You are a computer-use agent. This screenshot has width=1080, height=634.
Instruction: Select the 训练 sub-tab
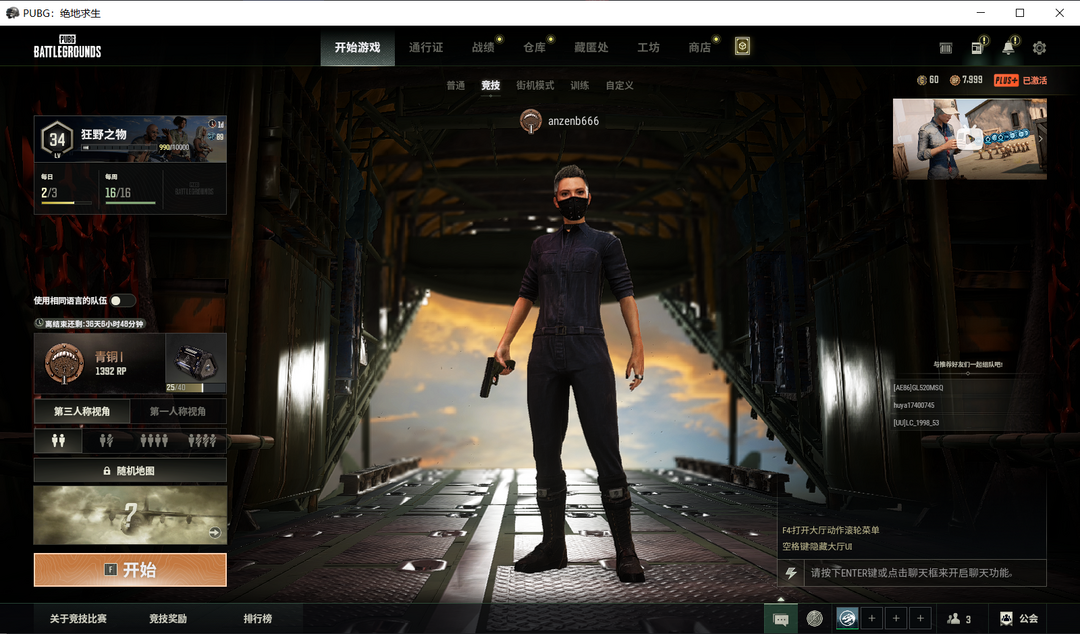[579, 85]
